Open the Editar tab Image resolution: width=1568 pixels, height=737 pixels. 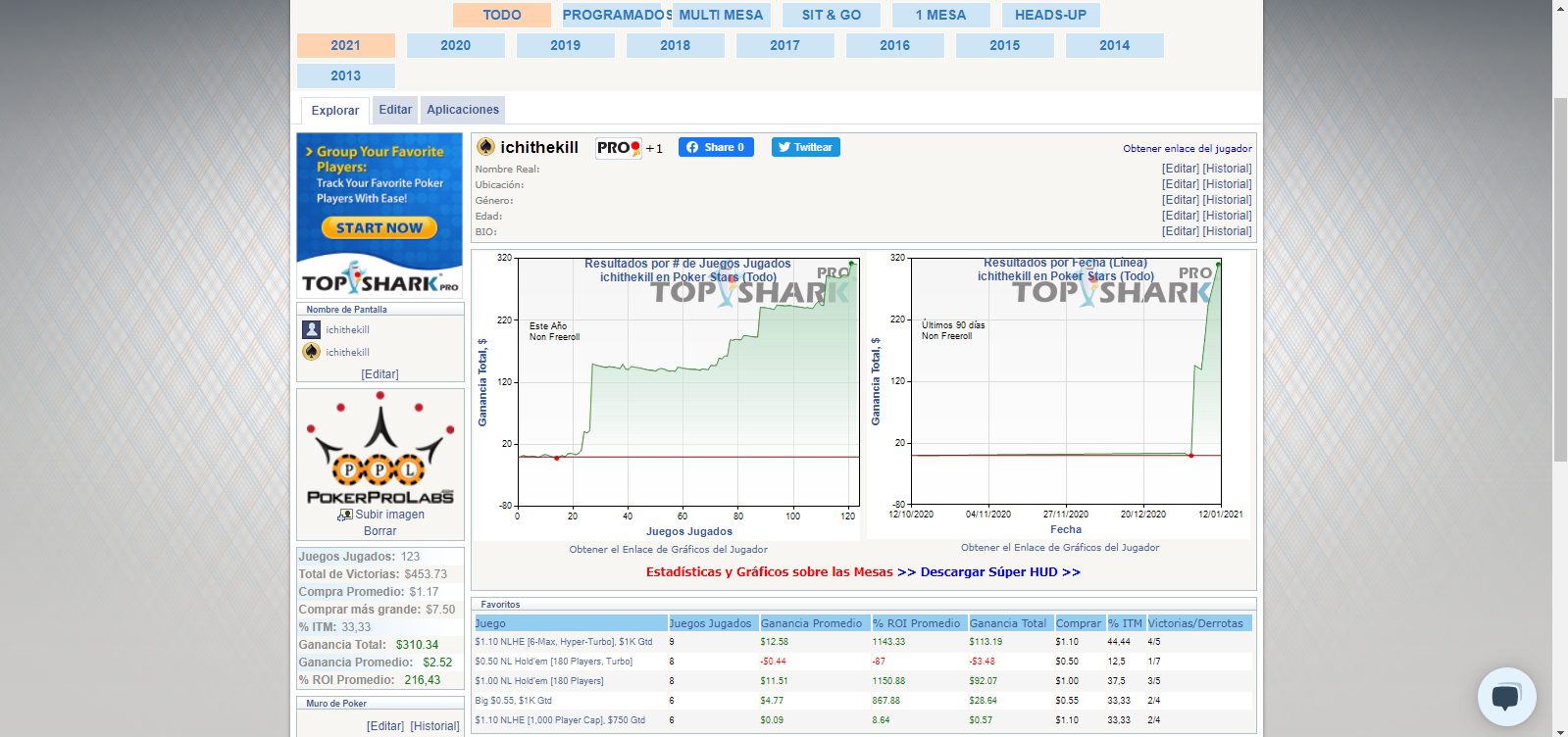coord(395,110)
